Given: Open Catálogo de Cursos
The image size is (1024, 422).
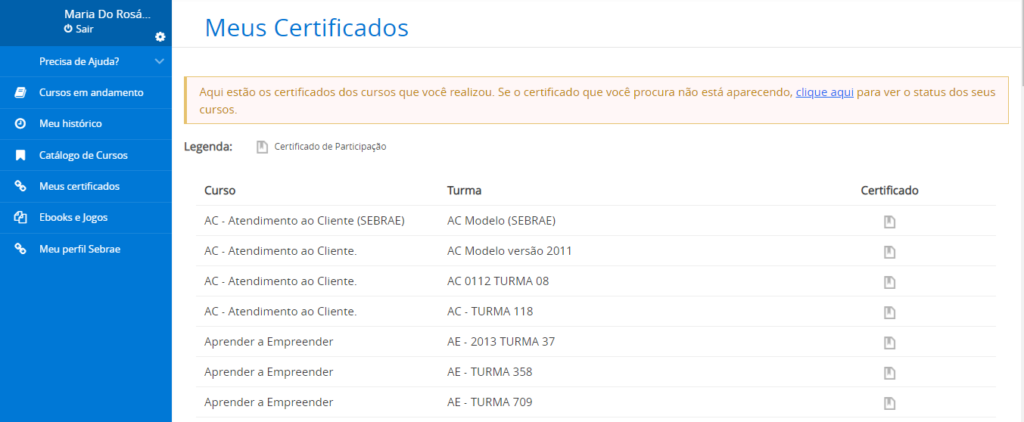Looking at the screenshot, I should (x=86, y=155).
